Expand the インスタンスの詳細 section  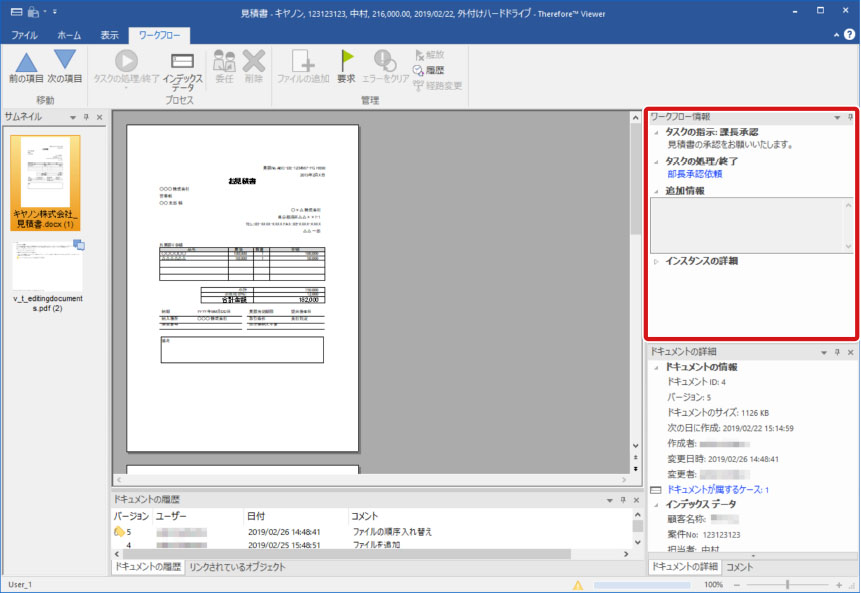point(656,262)
